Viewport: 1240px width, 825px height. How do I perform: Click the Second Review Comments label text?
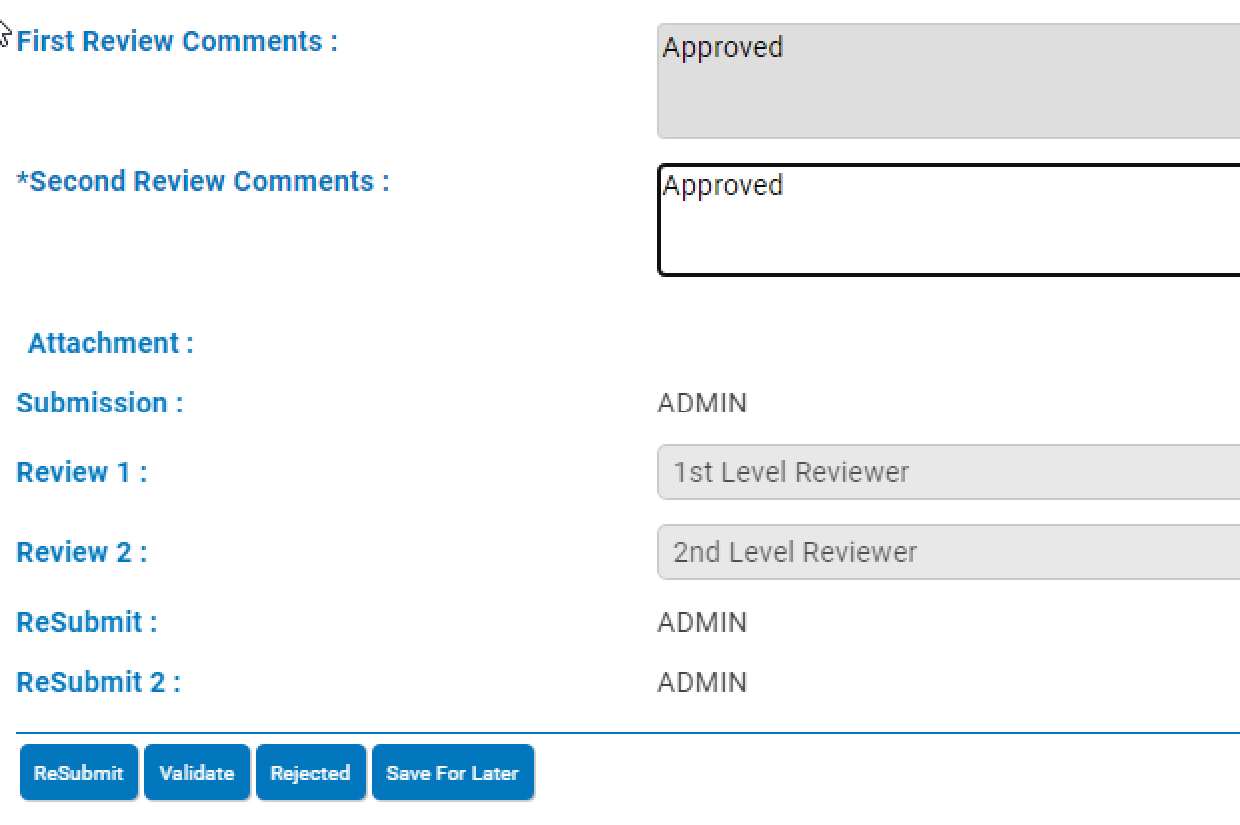pyautogui.click(x=209, y=182)
